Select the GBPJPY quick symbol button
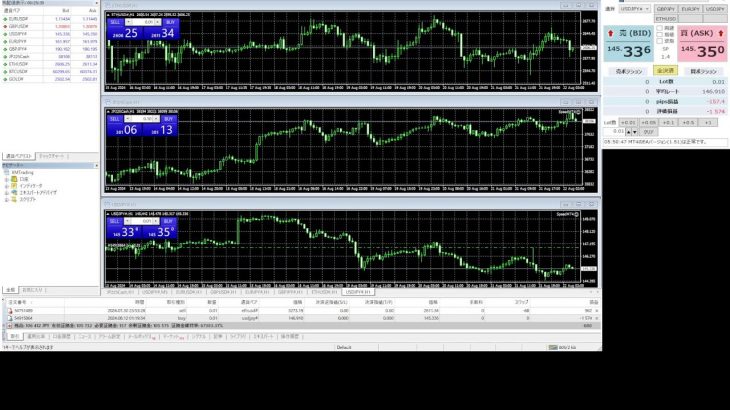730x410 pixels. pyautogui.click(x=666, y=8)
